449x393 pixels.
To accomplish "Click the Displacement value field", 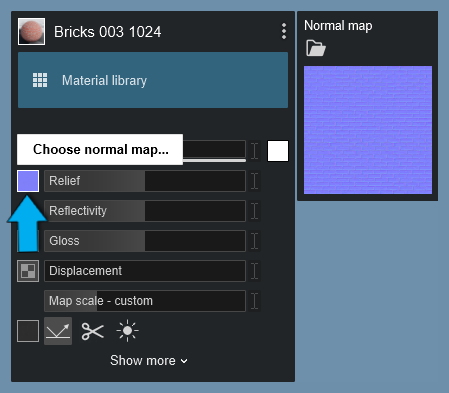I will [x=145, y=271].
